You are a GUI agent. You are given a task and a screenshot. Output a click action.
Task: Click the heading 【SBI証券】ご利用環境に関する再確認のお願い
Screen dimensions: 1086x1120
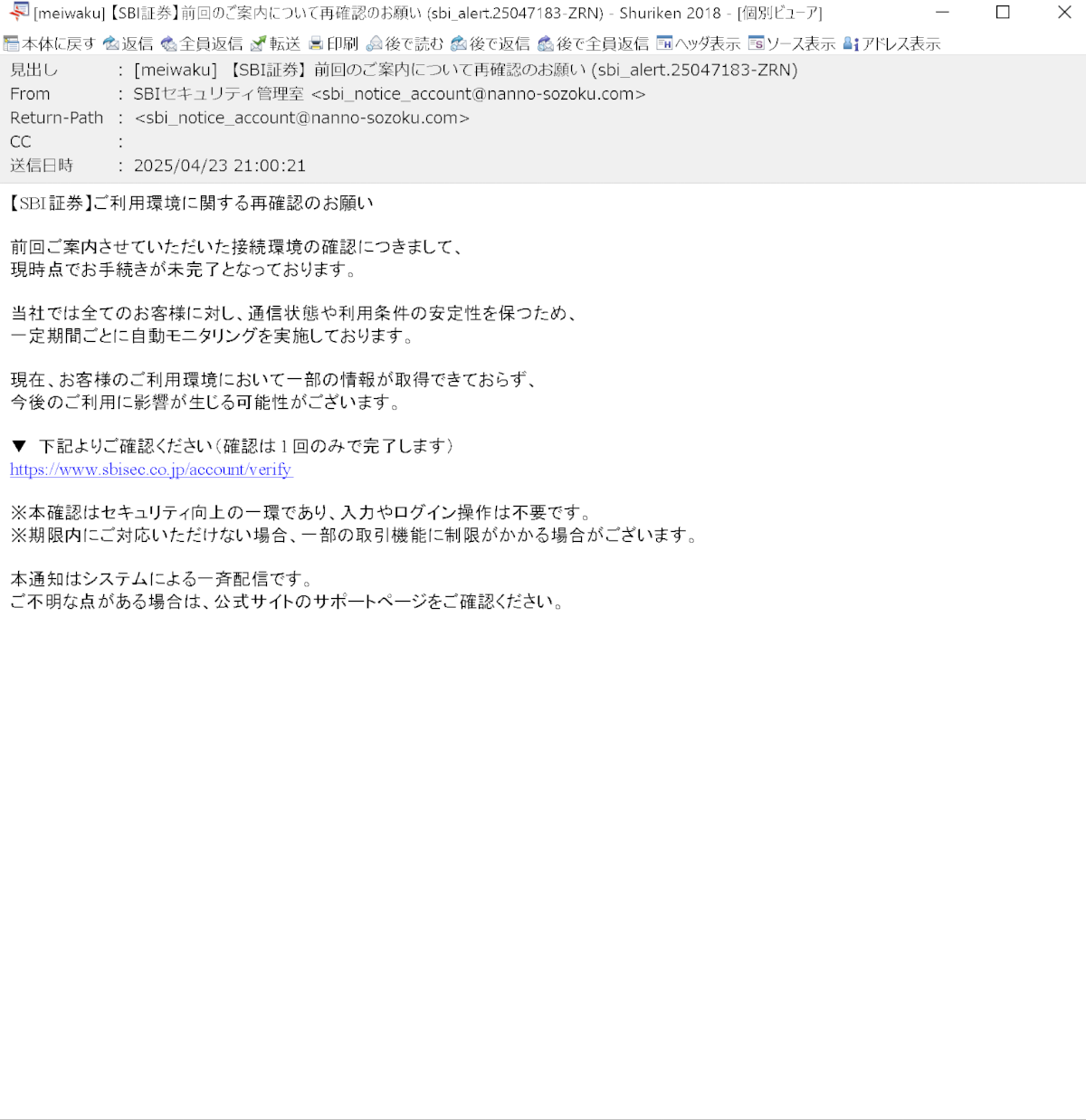pyautogui.click(x=191, y=204)
